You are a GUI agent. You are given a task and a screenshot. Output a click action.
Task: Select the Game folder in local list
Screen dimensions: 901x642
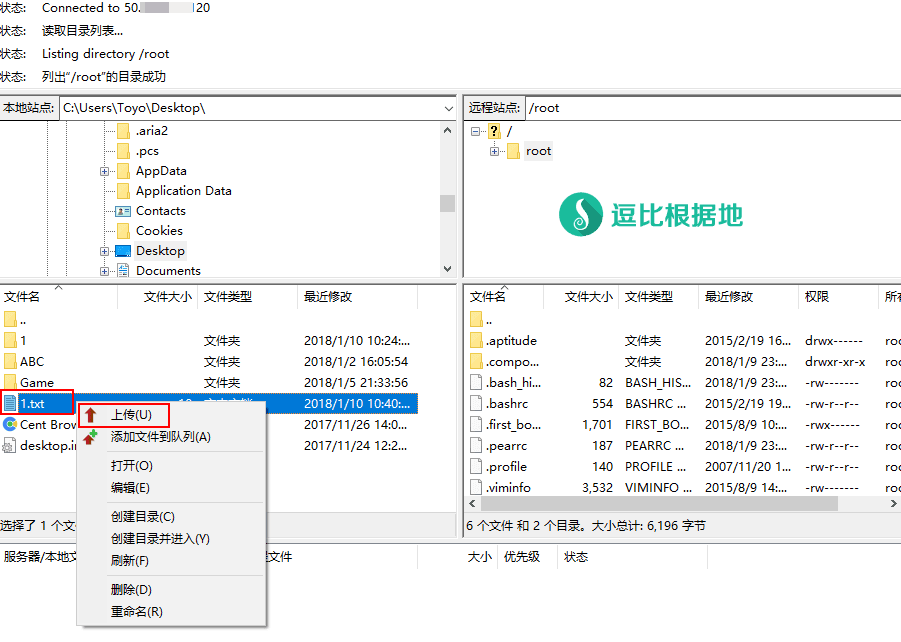[37, 383]
